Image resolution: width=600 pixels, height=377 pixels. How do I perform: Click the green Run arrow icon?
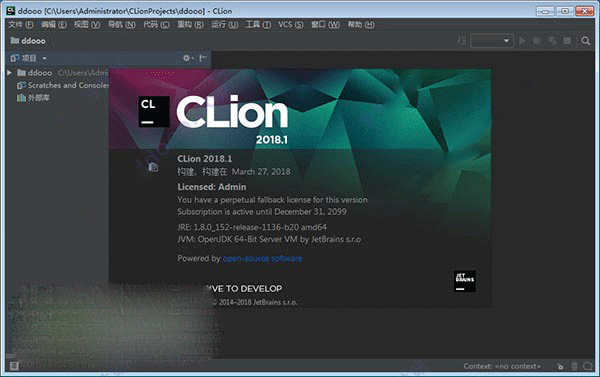click(x=522, y=41)
